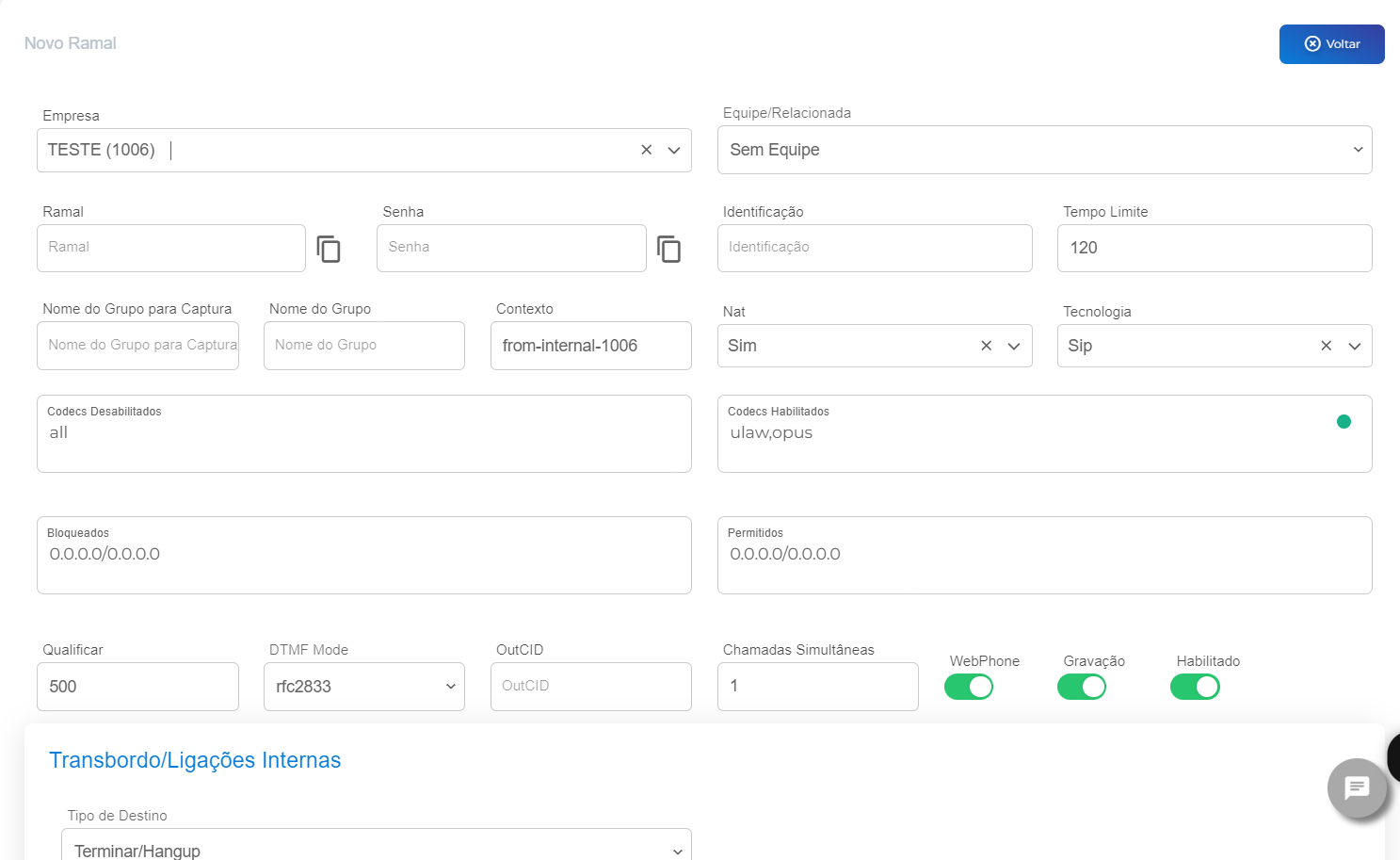Viewport: 1400px width, 860px height.
Task: Click the Voltar button
Action: click(x=1331, y=44)
